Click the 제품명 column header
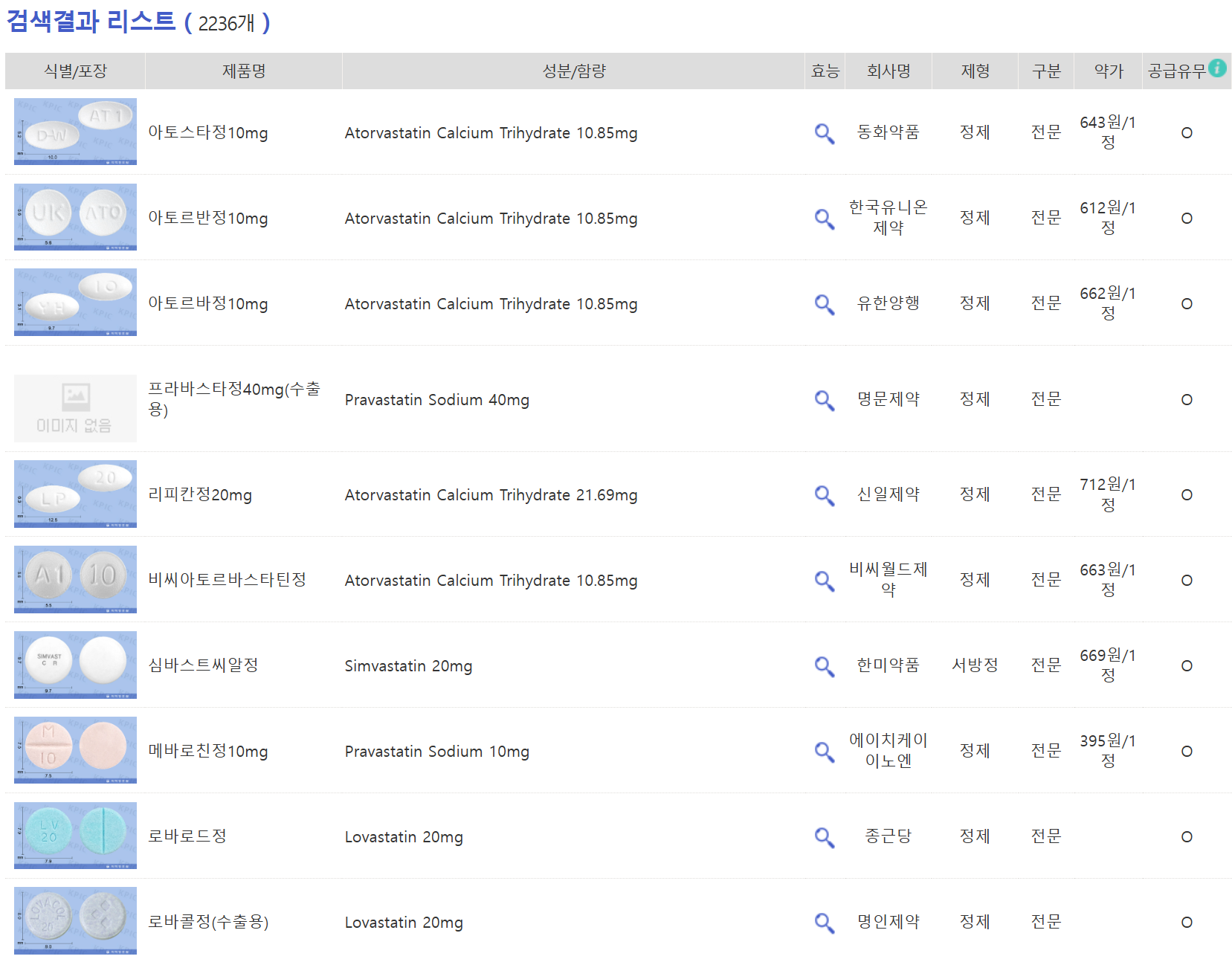1232x962 pixels. coord(244,71)
